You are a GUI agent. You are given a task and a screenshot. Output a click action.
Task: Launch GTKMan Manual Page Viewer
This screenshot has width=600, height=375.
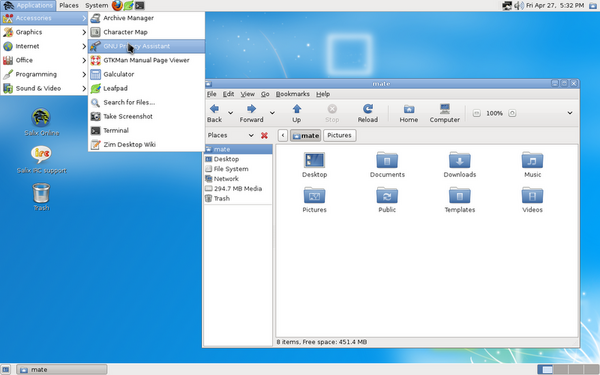click(146, 60)
